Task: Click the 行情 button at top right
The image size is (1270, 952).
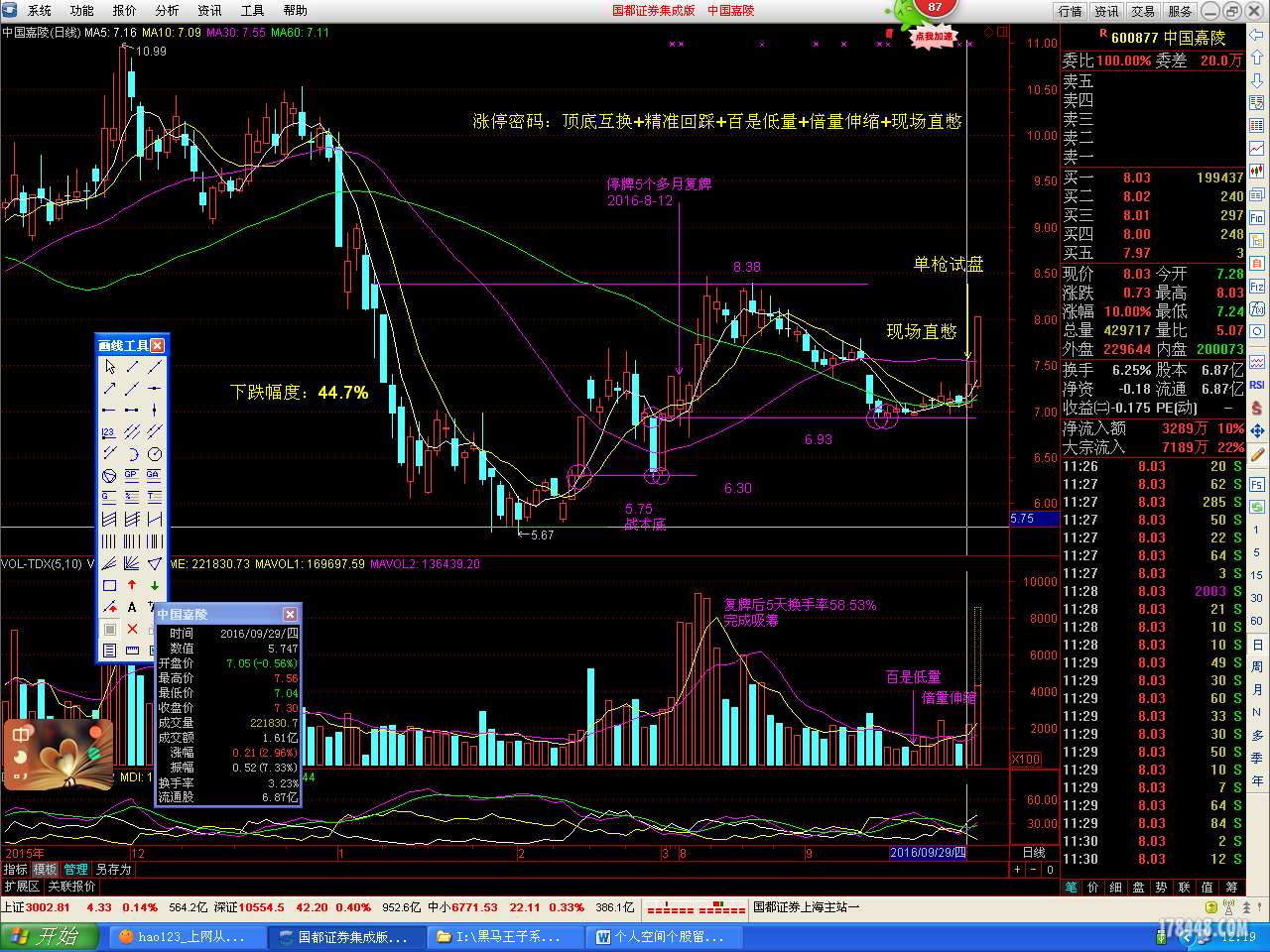Action: click(1071, 11)
